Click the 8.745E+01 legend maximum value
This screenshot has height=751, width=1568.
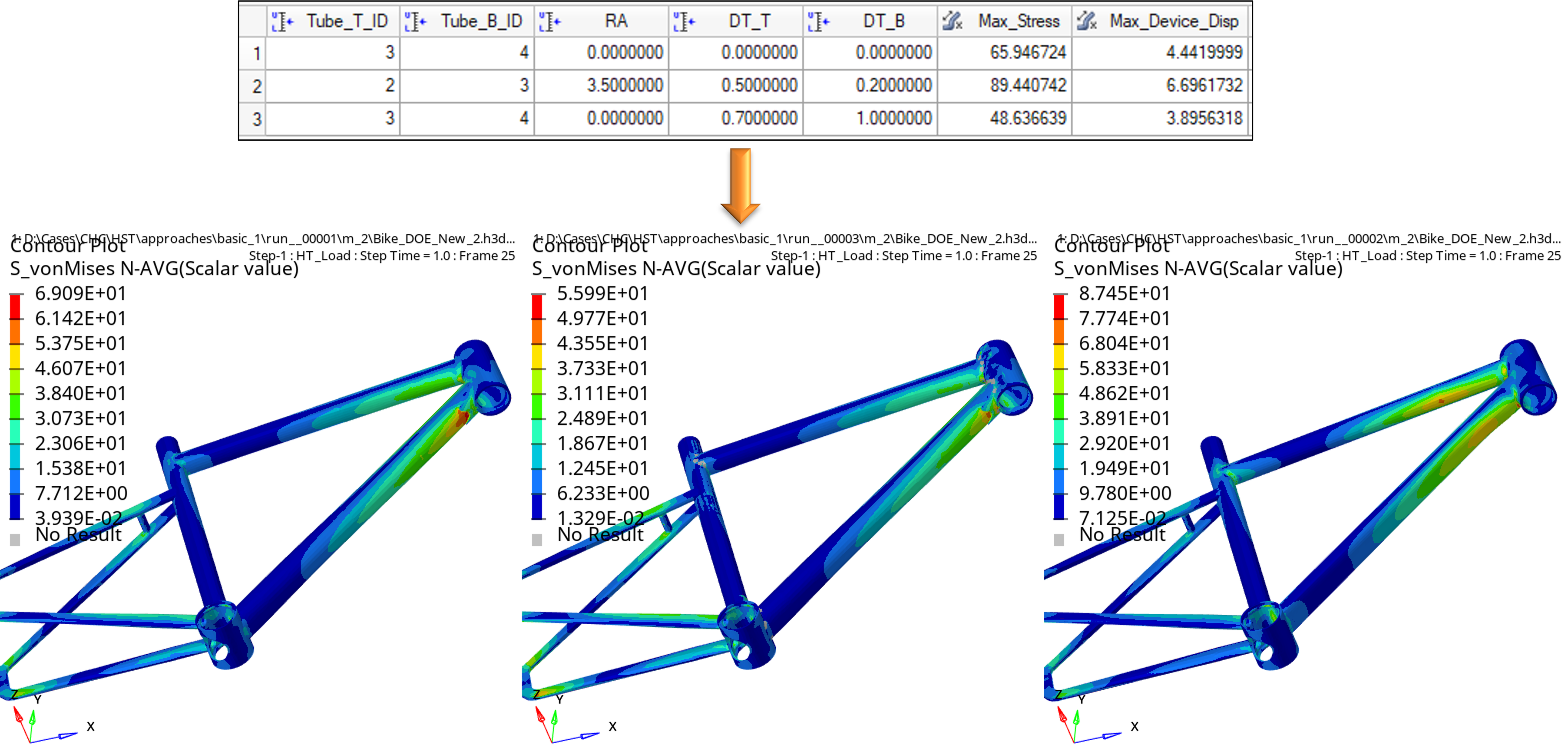(x=1124, y=293)
